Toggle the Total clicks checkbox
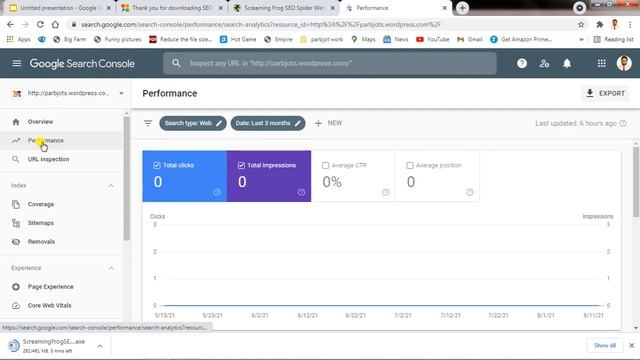 (x=157, y=165)
